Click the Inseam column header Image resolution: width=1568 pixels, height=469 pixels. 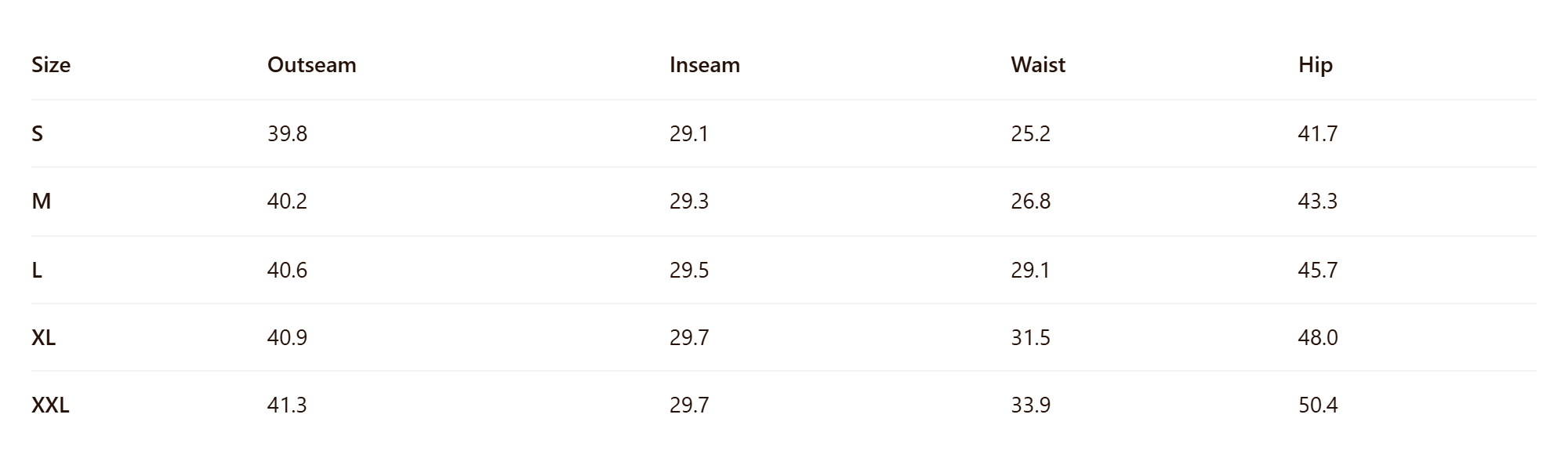pyautogui.click(x=705, y=64)
